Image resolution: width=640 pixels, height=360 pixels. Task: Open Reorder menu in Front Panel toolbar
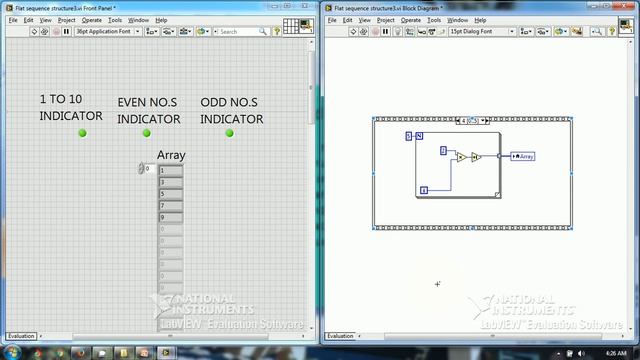tap(202, 31)
